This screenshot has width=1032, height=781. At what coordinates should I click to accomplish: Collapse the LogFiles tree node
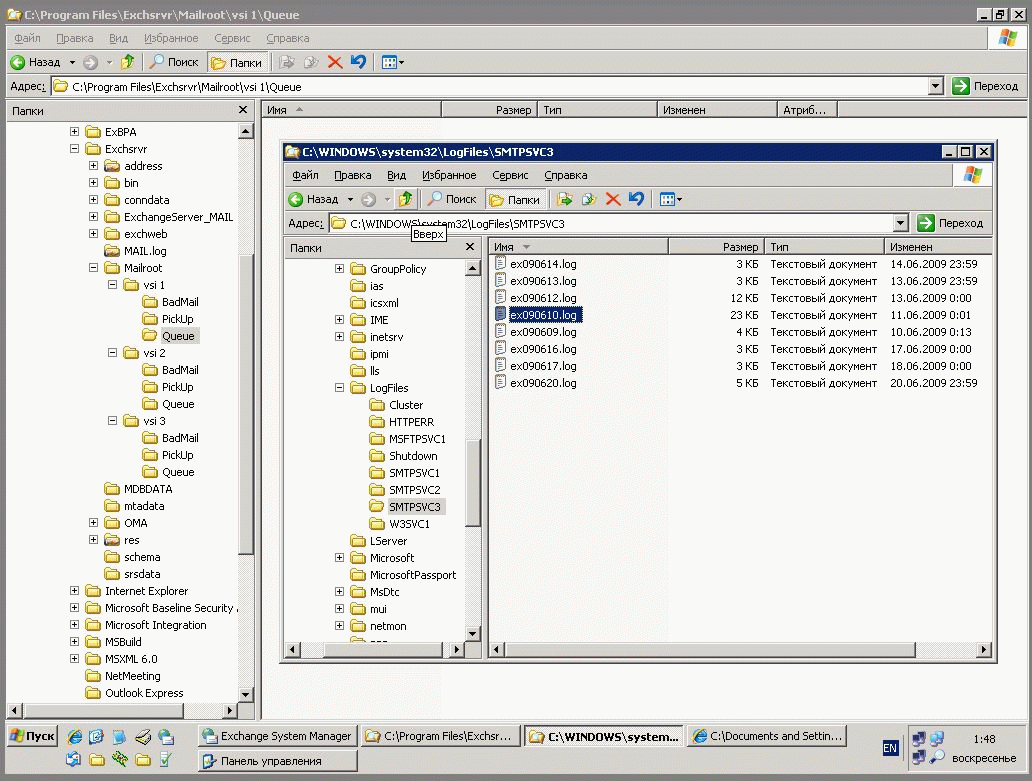(x=339, y=388)
